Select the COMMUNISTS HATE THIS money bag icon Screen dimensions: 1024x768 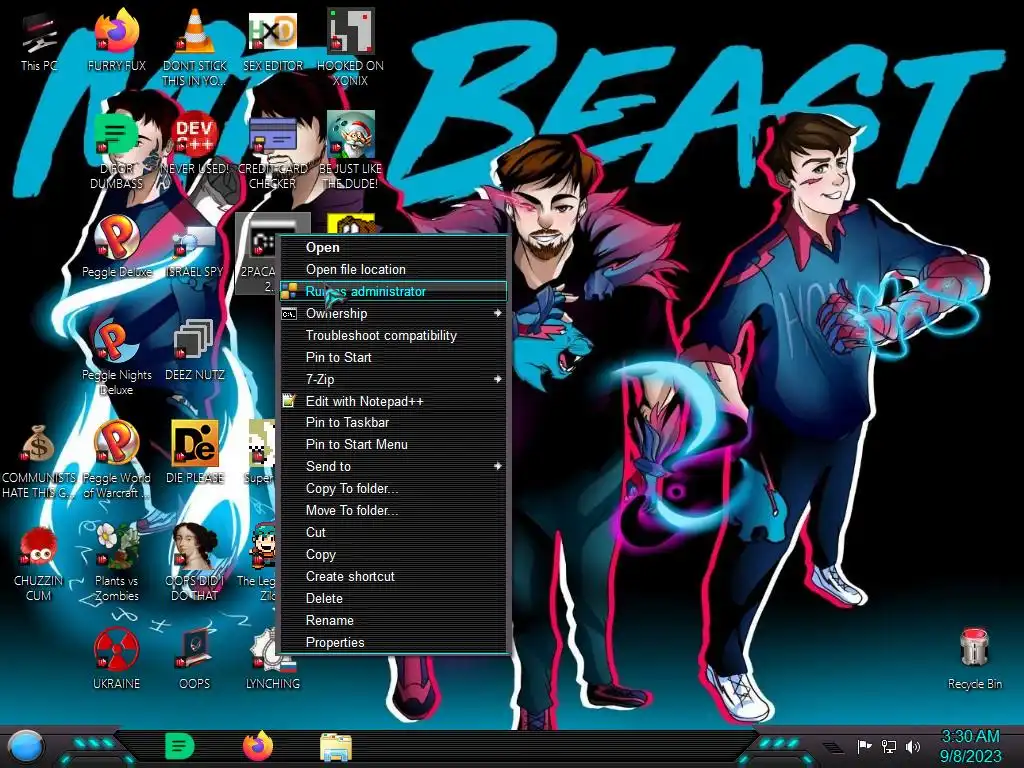(x=39, y=461)
